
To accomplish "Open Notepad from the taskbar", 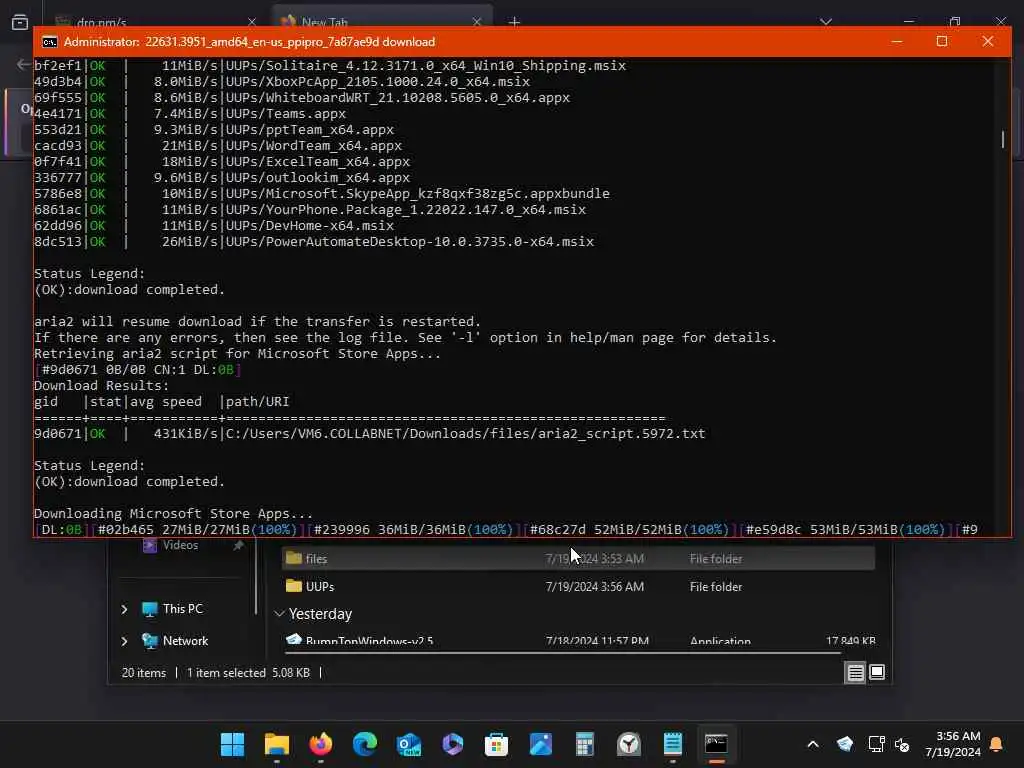I will (x=673, y=744).
